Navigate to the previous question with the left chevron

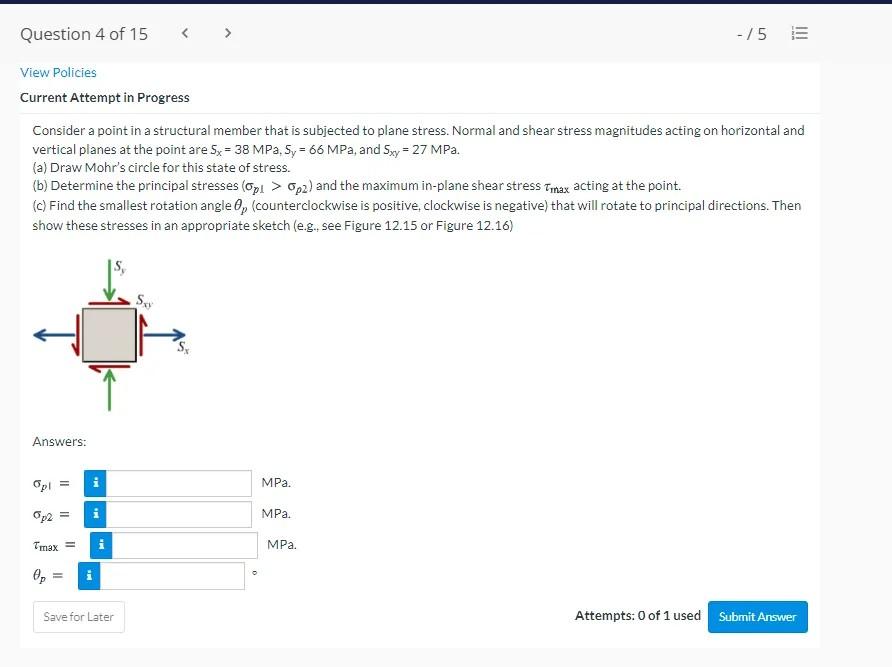coord(185,32)
